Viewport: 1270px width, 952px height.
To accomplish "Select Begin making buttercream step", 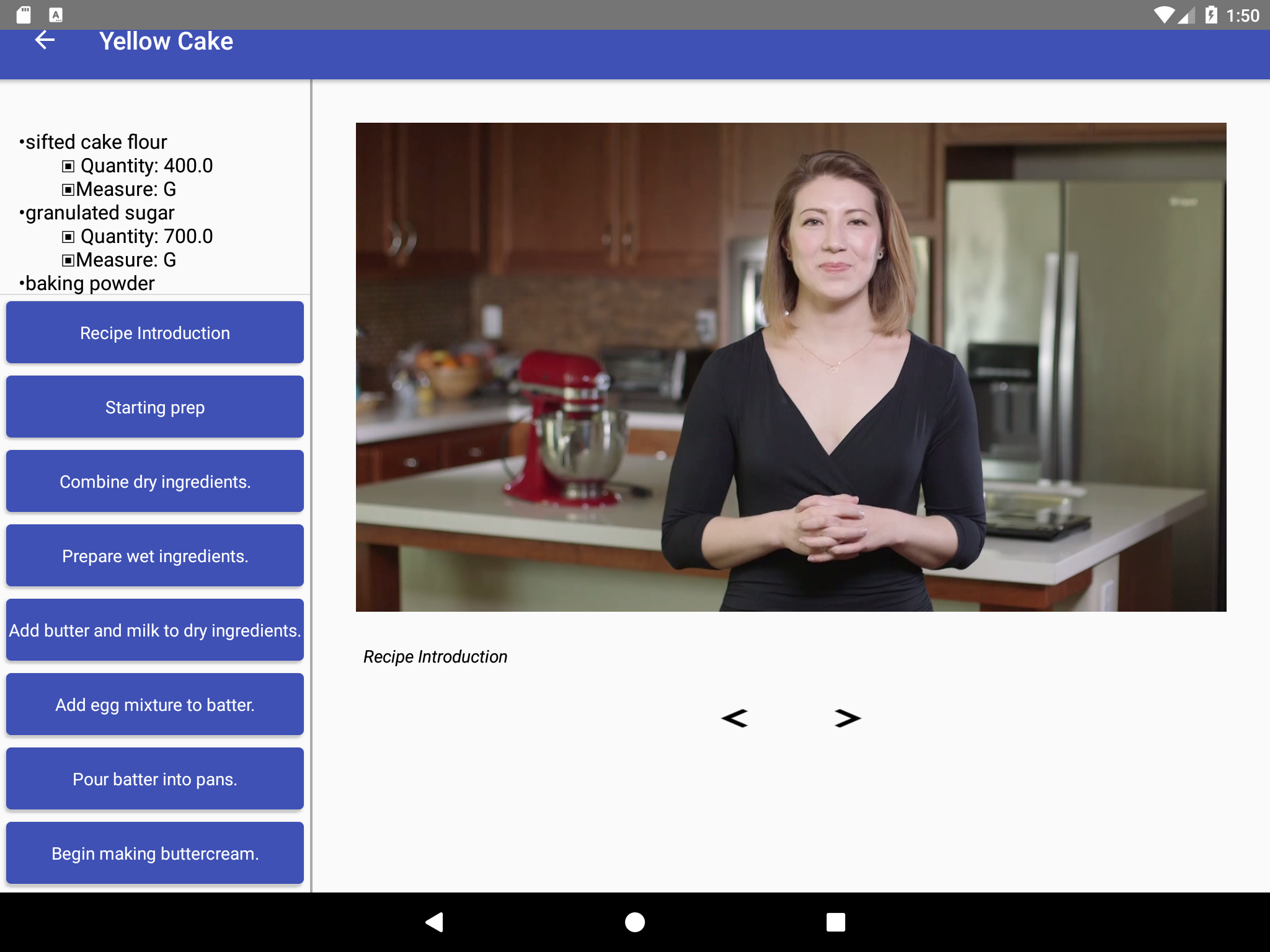I will pyautogui.click(x=155, y=853).
